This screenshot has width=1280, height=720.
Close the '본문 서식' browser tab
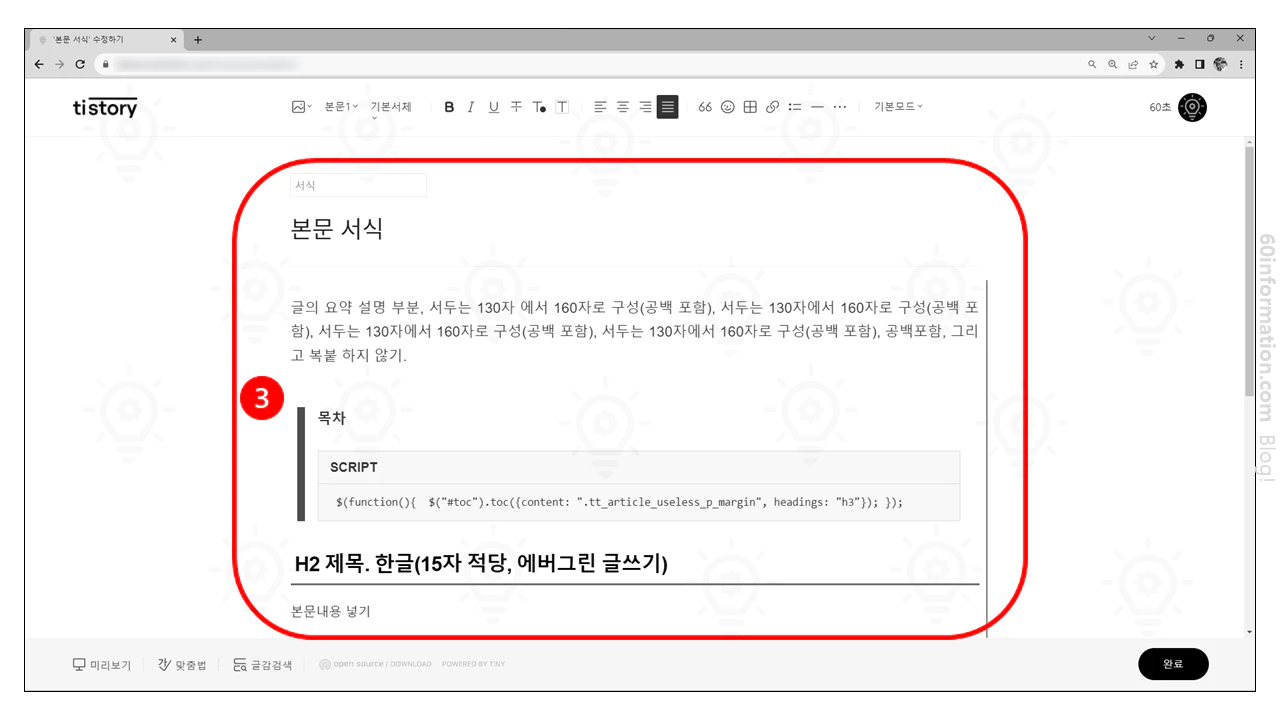pos(174,40)
